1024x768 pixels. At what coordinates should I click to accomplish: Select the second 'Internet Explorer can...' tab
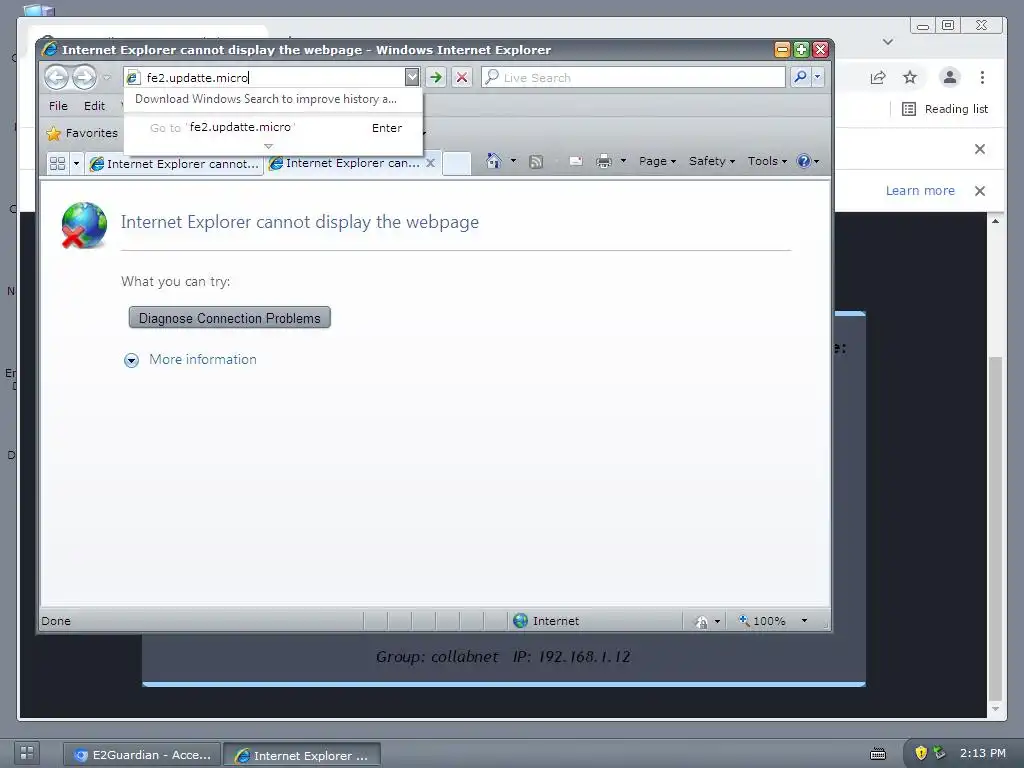tap(346, 163)
